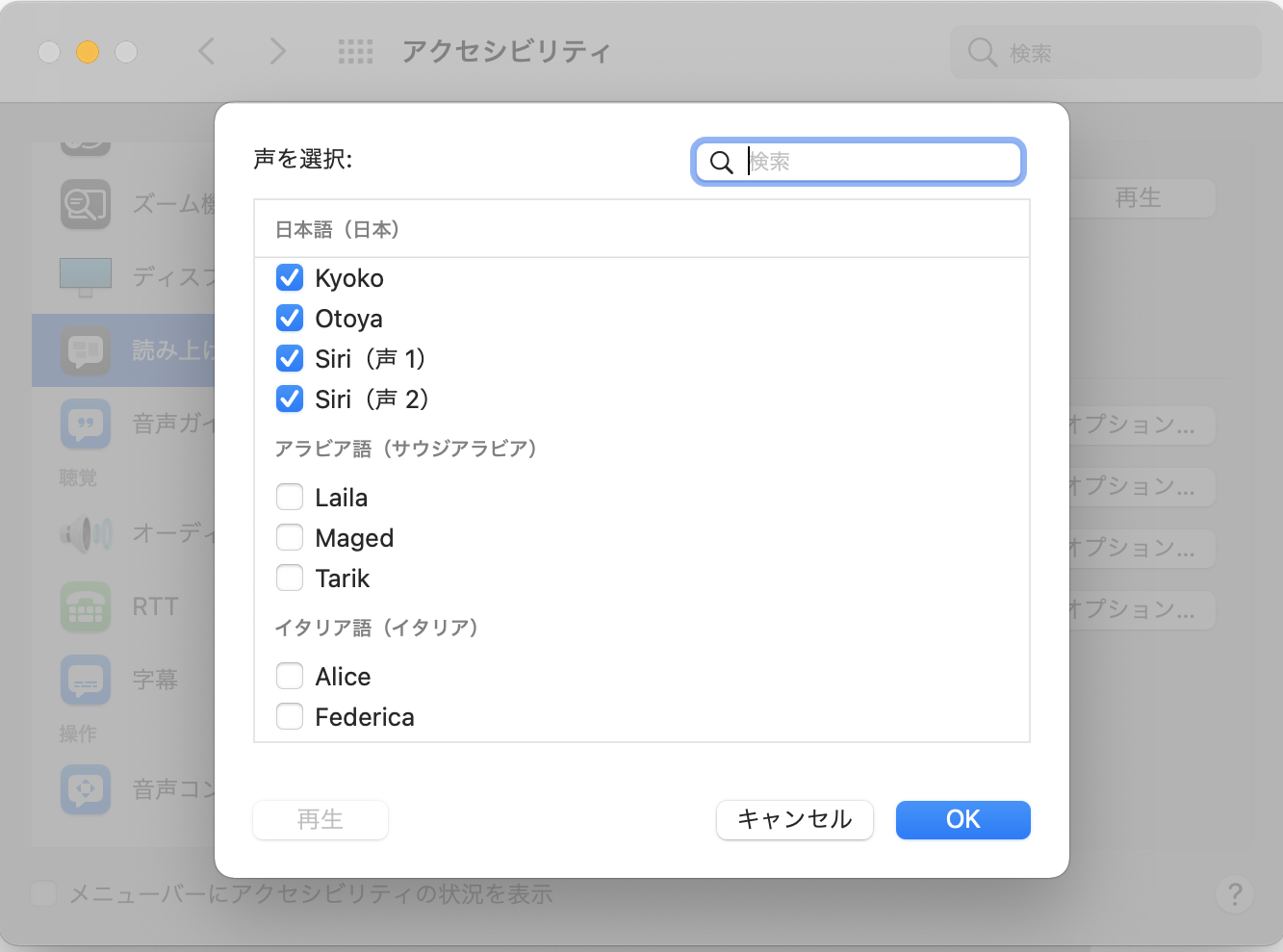Toggle the Siri (声 2) voice checkbox

290,399
